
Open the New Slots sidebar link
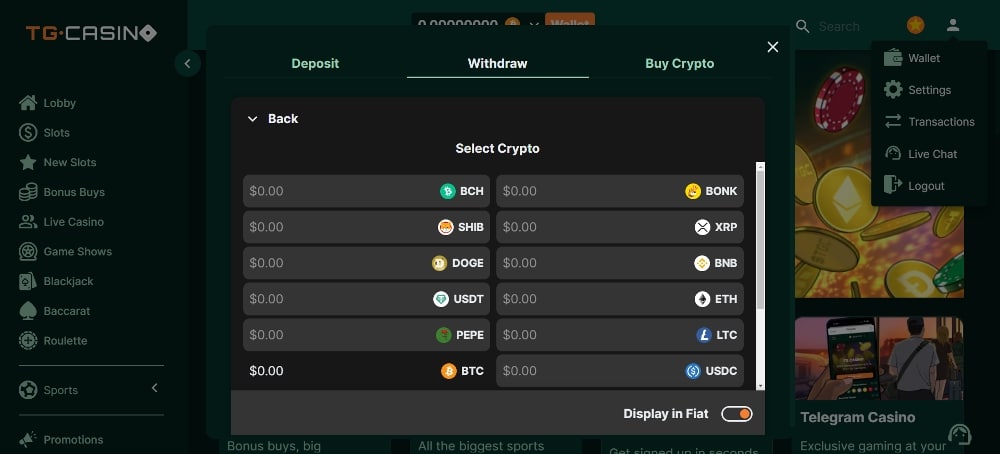[70, 162]
